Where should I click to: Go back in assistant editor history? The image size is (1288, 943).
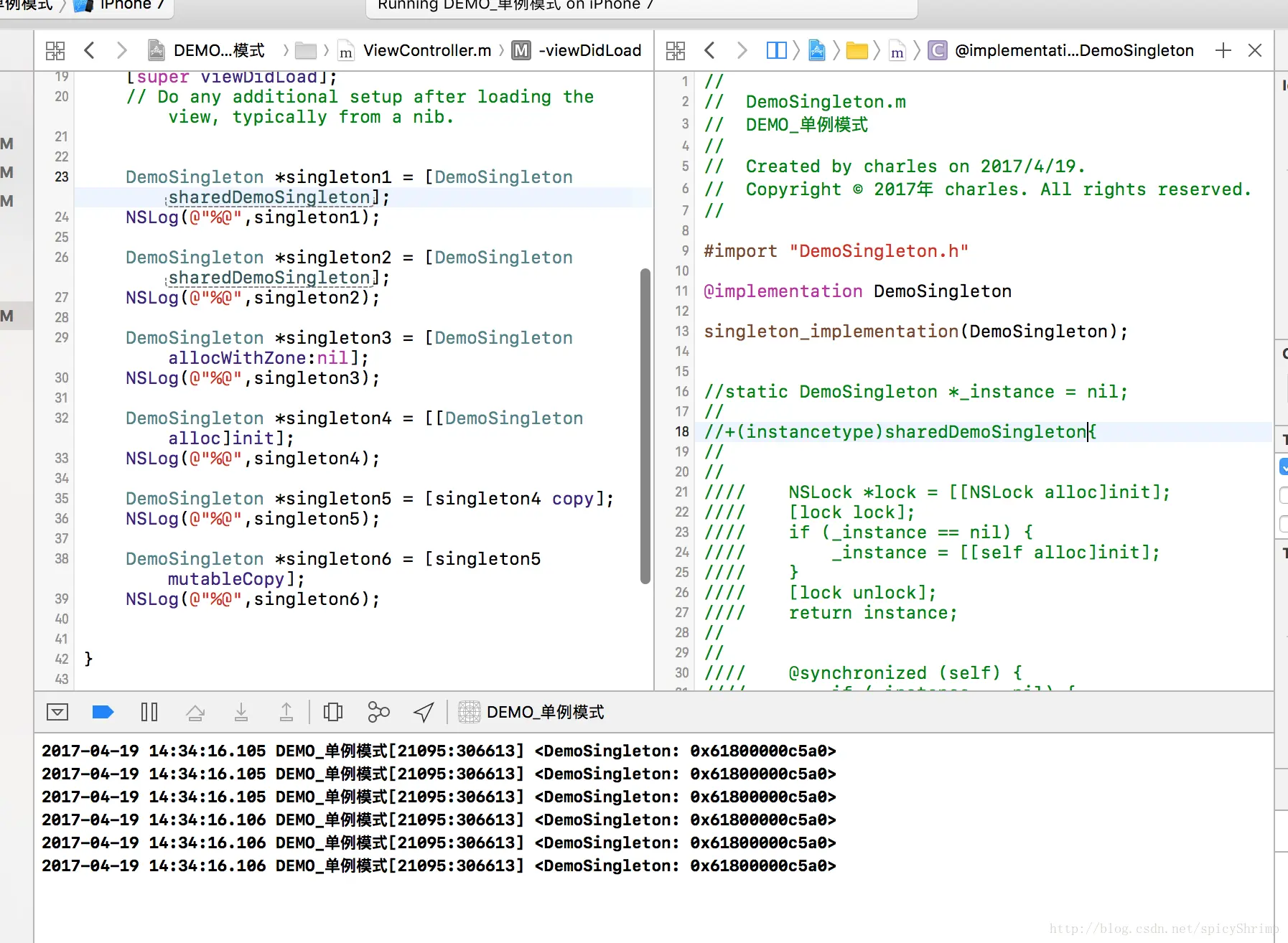click(709, 50)
